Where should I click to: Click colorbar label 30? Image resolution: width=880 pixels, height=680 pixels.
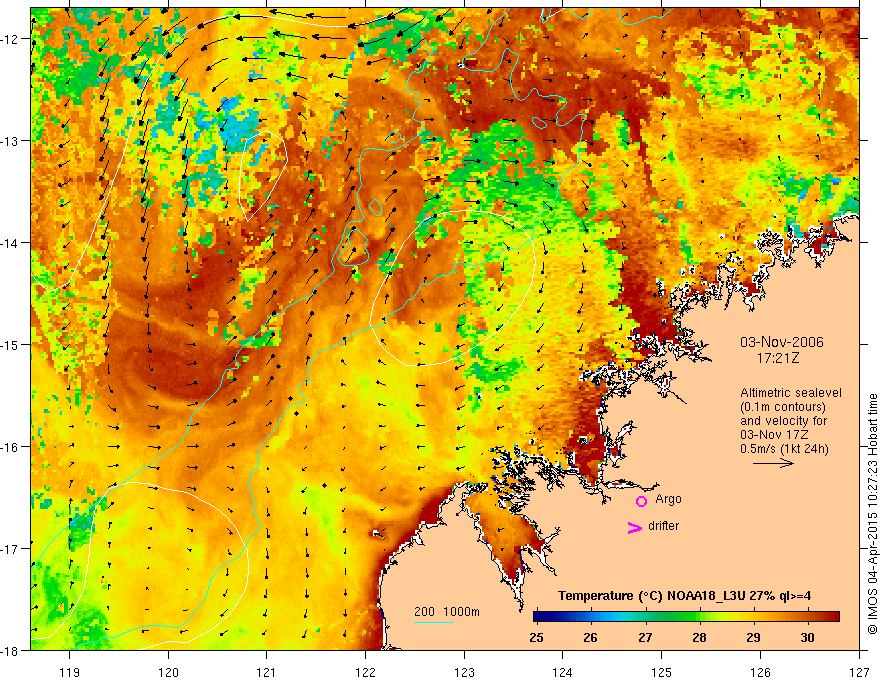807,637
